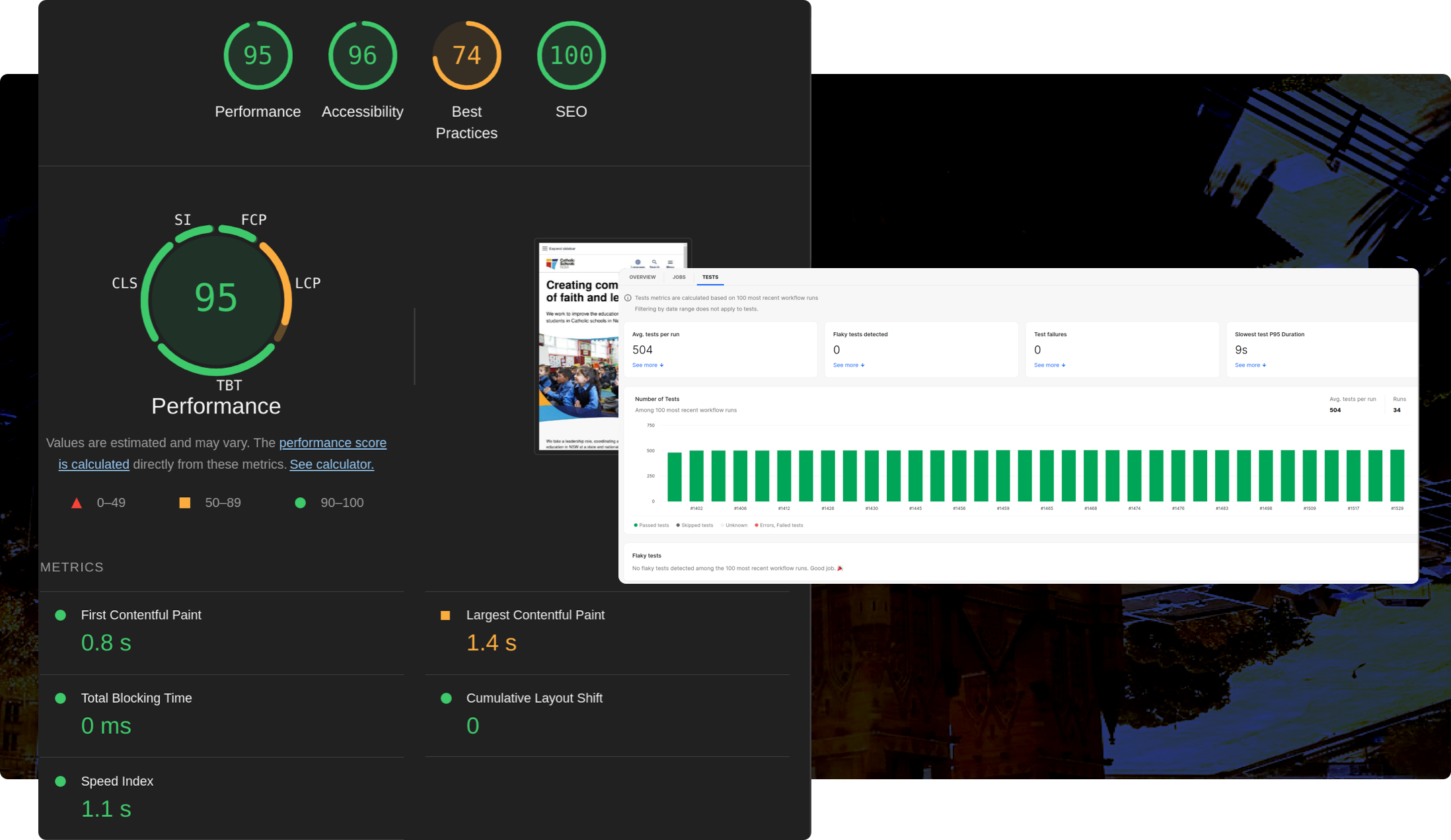Toggle Errors, Failed tests legend item
Image resolution: width=1451 pixels, height=840 pixels.
click(779, 526)
